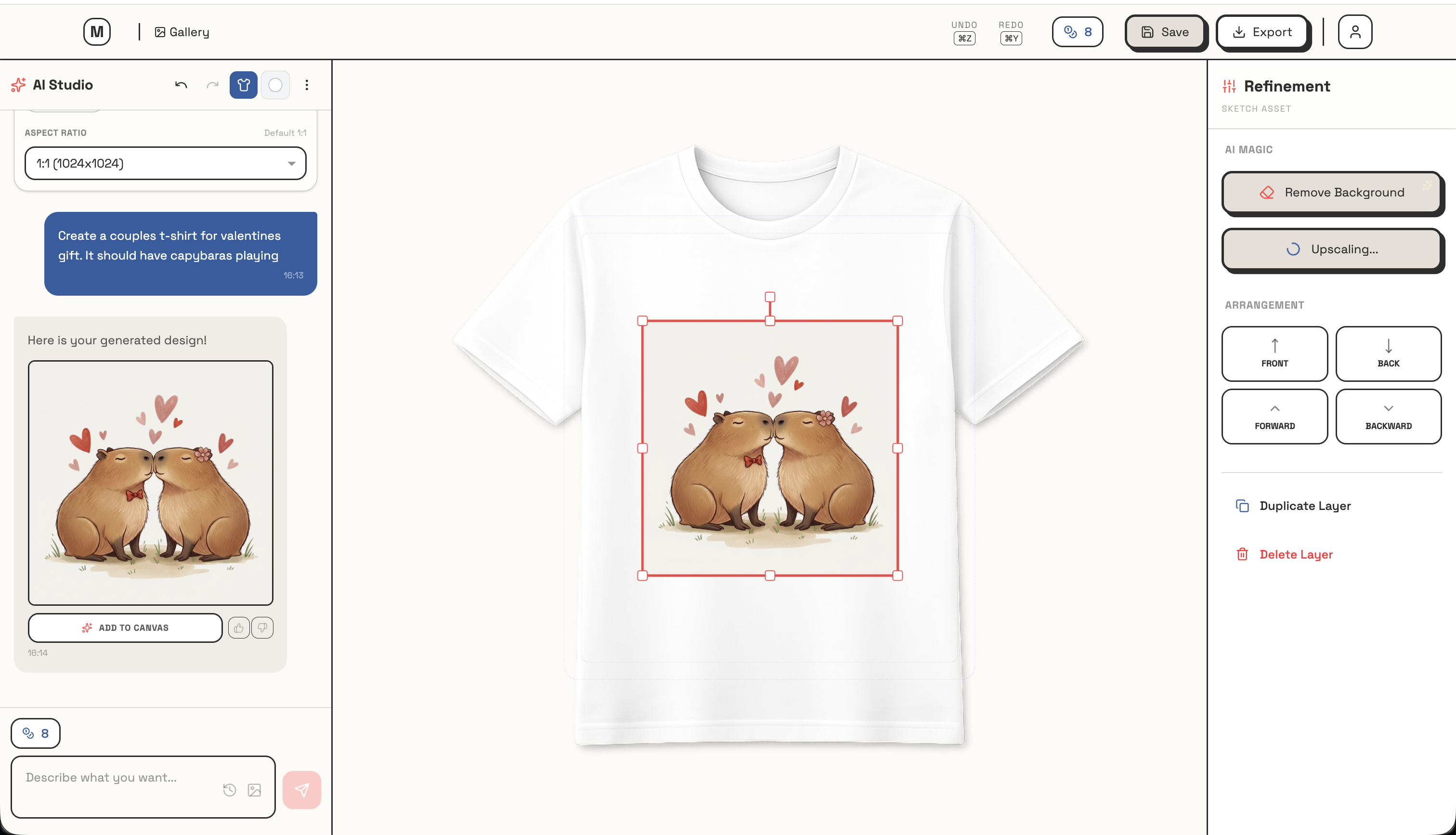The width and height of the screenshot is (1456, 835).
Task: Select the t-shirt mockup view icon
Action: click(244, 85)
